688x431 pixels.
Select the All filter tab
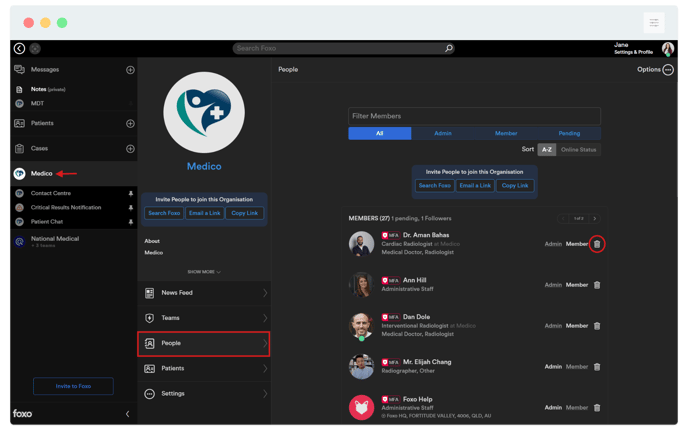pyautogui.click(x=380, y=133)
